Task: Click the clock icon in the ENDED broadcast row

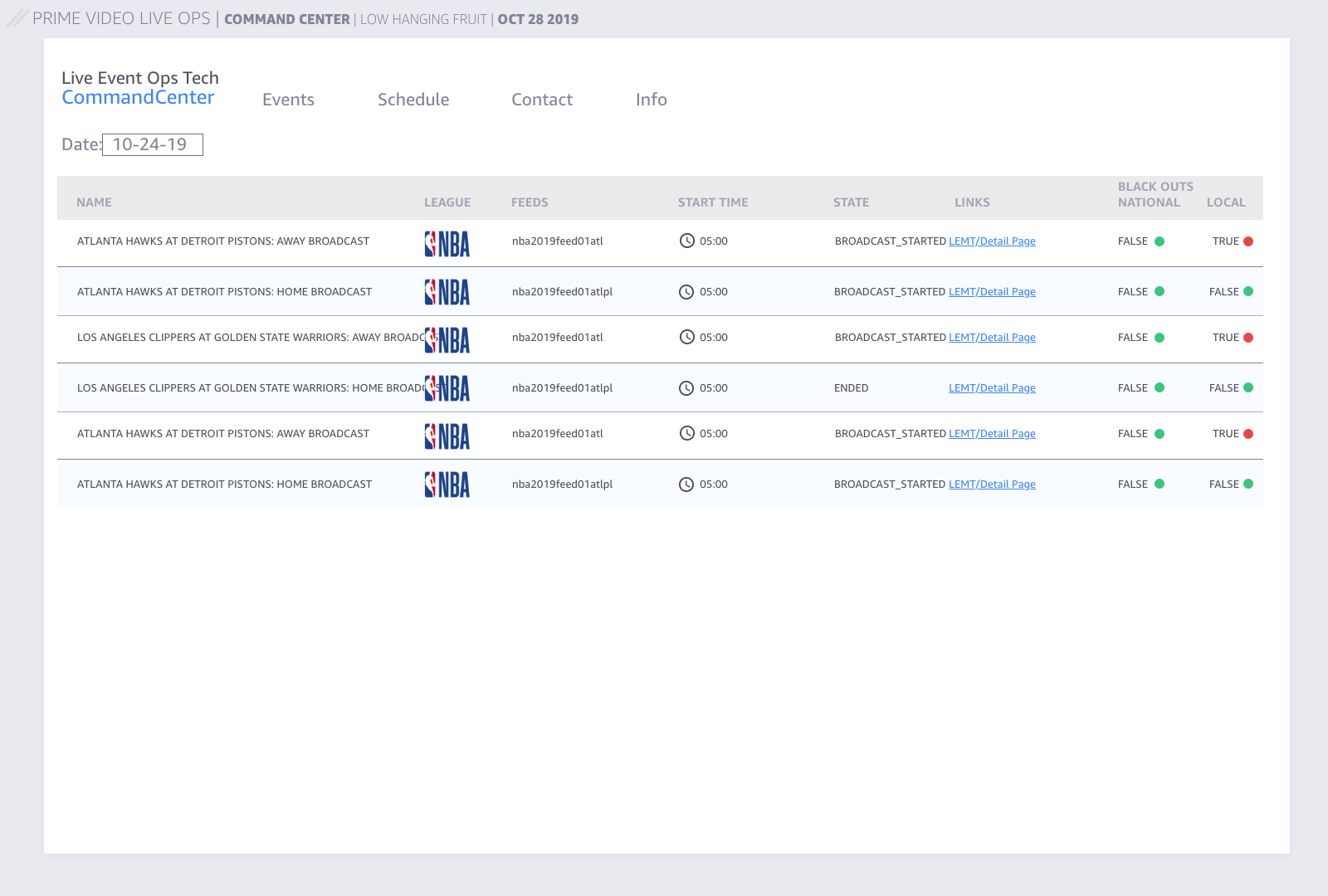Action: (686, 388)
